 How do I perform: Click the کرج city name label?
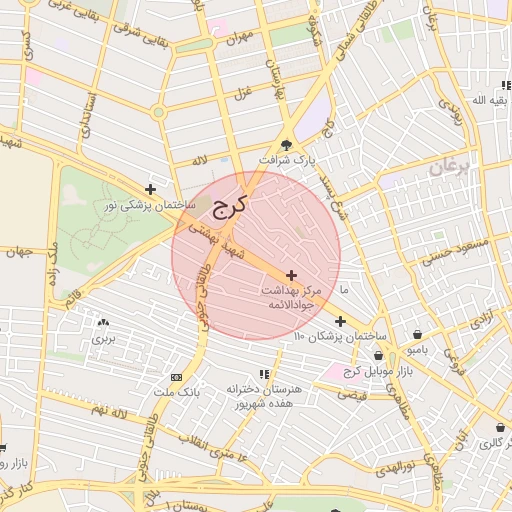point(230,207)
